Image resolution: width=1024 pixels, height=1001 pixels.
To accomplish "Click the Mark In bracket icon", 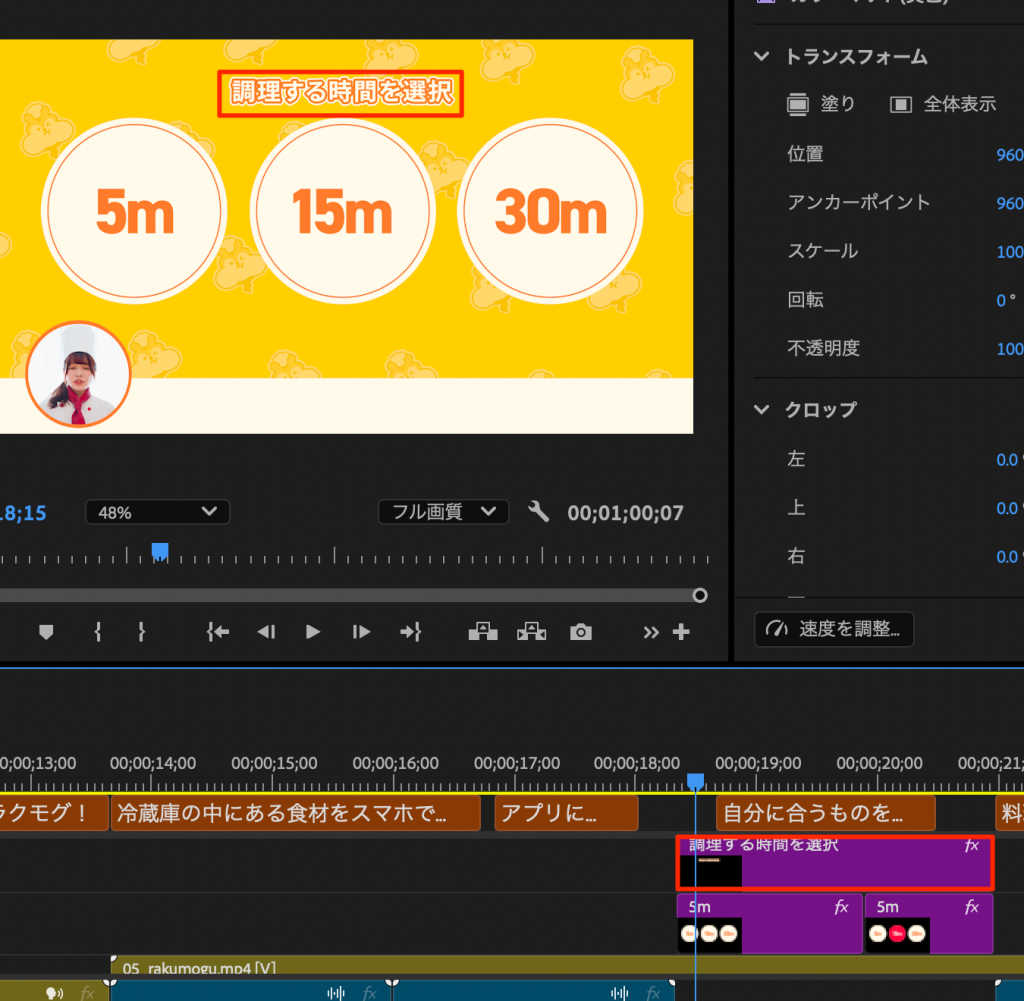I will point(97,632).
